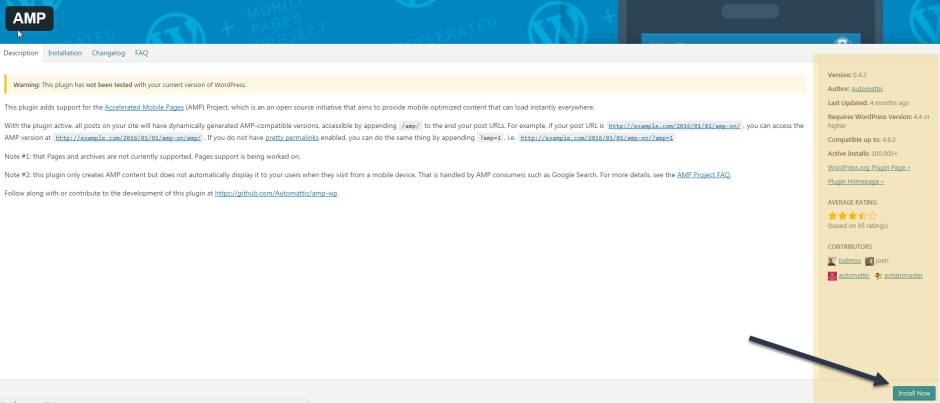
Task: Click potatomaster contributor avatar
Action: (x=878, y=276)
